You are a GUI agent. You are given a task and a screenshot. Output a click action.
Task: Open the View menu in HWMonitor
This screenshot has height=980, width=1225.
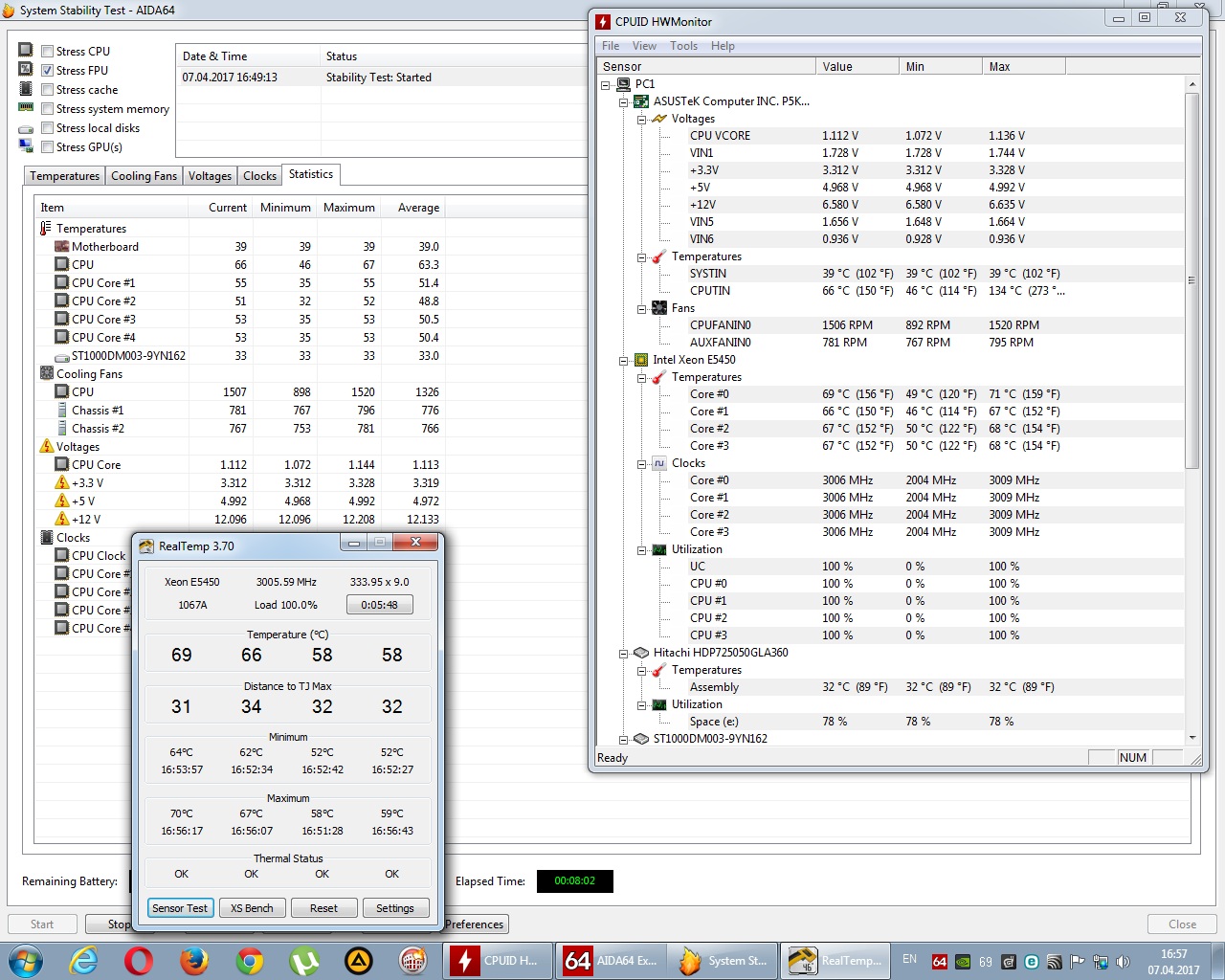644,46
